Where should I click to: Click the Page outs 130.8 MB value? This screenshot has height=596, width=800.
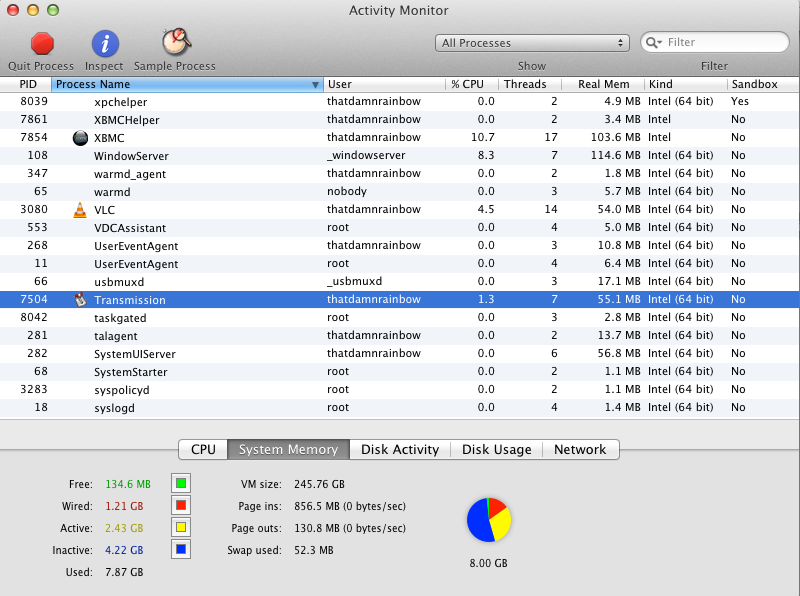350,528
